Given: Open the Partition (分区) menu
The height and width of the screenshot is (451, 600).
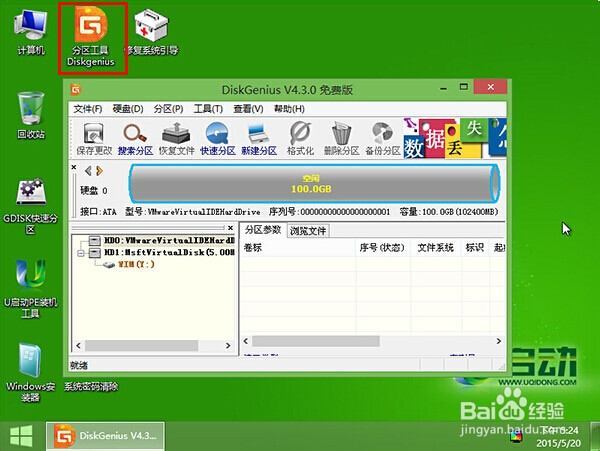Looking at the screenshot, I should 168,109.
